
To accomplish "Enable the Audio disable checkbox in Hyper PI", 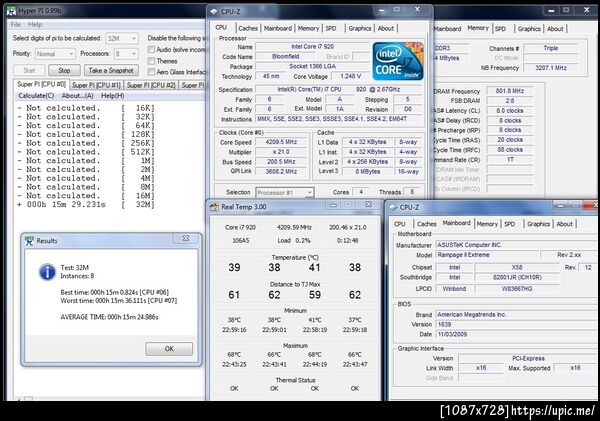I will (x=151, y=49).
